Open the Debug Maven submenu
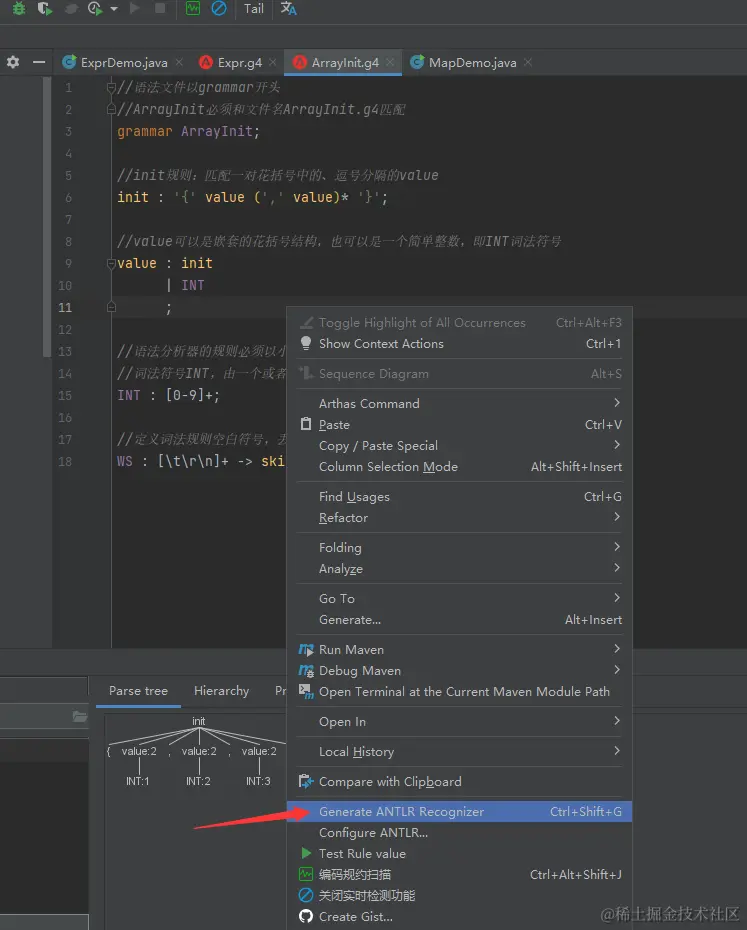This screenshot has width=747, height=930. (x=459, y=671)
